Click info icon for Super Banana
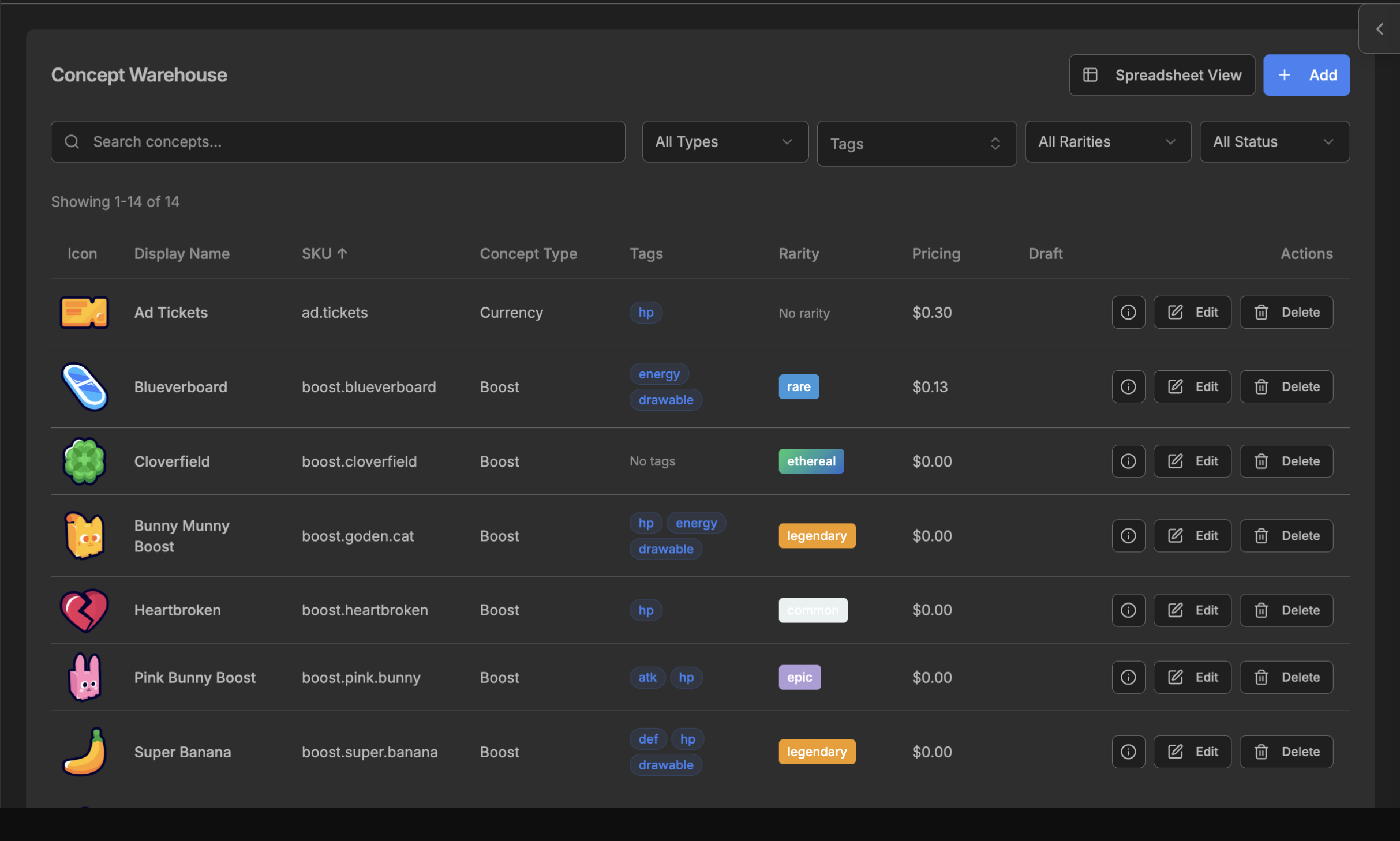The image size is (1400, 841). pyautogui.click(x=1128, y=752)
